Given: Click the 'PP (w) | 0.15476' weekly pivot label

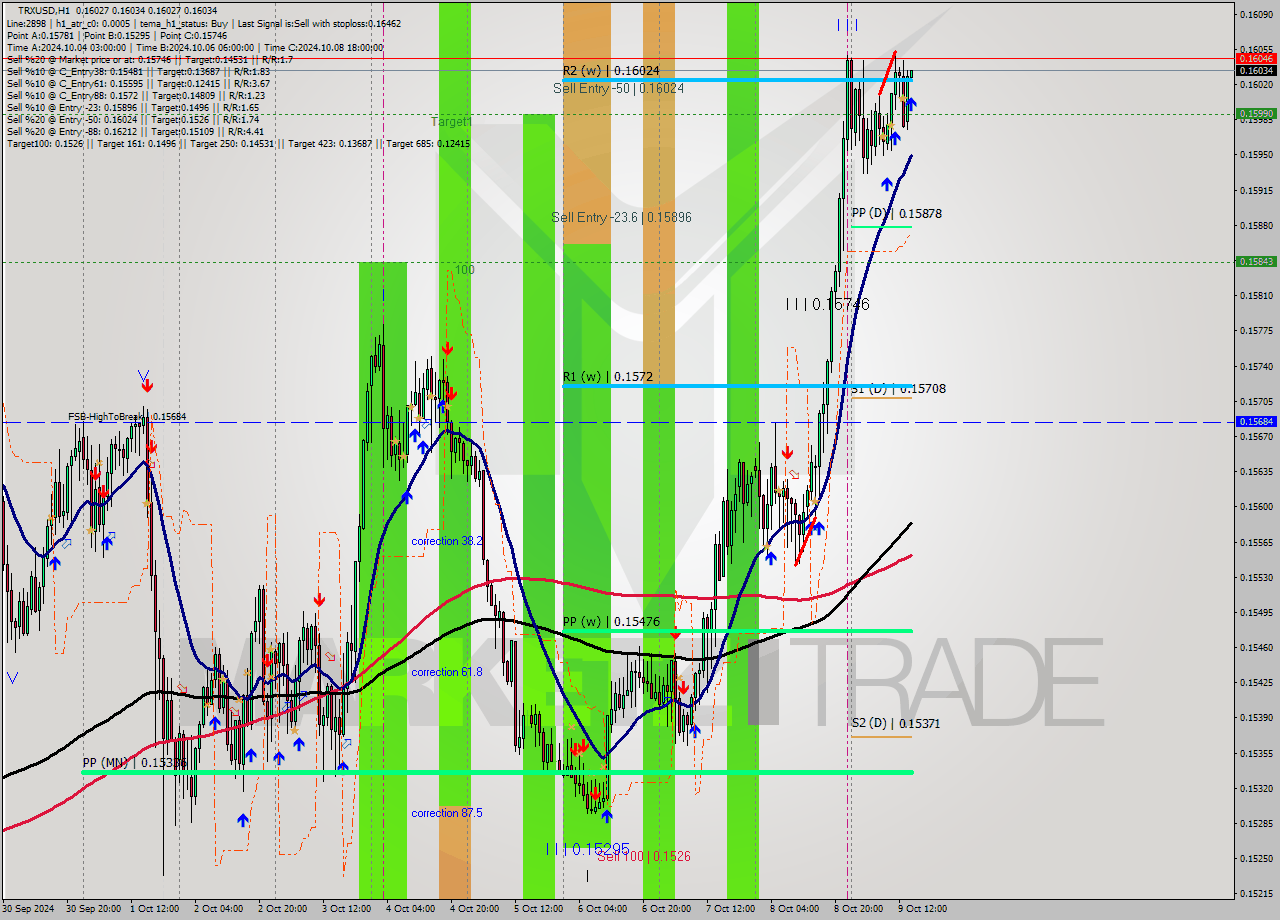Looking at the screenshot, I should click(611, 622).
